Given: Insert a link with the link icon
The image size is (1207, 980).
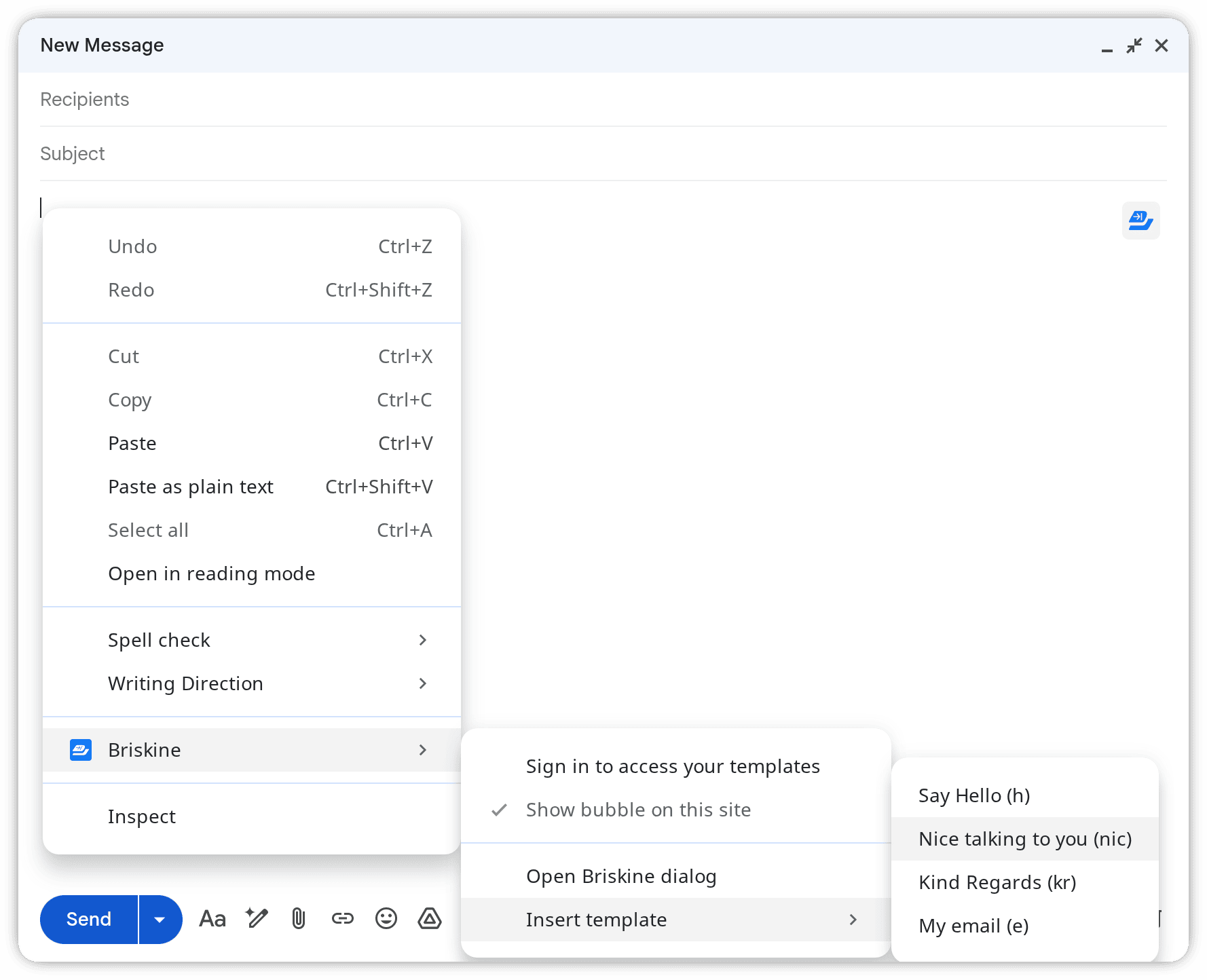Looking at the screenshot, I should (x=342, y=919).
